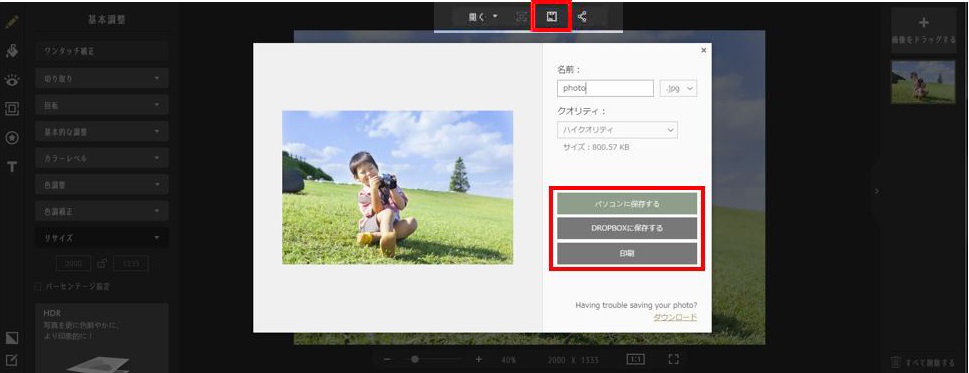Expand the カラーレベル panel
This screenshot has width=969, height=373.
tap(102, 159)
